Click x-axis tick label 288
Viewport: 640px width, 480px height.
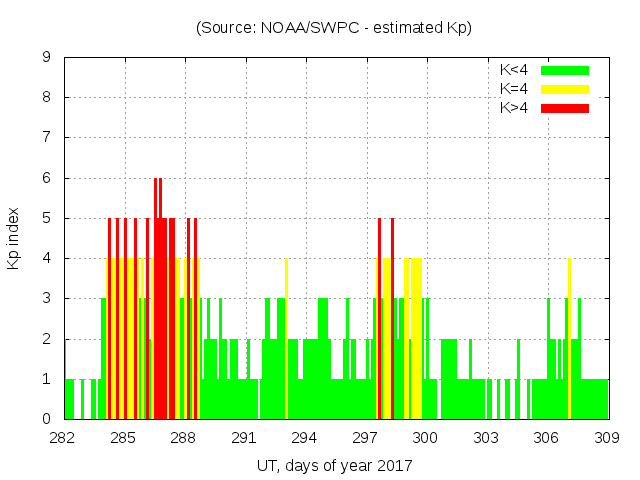[184, 438]
